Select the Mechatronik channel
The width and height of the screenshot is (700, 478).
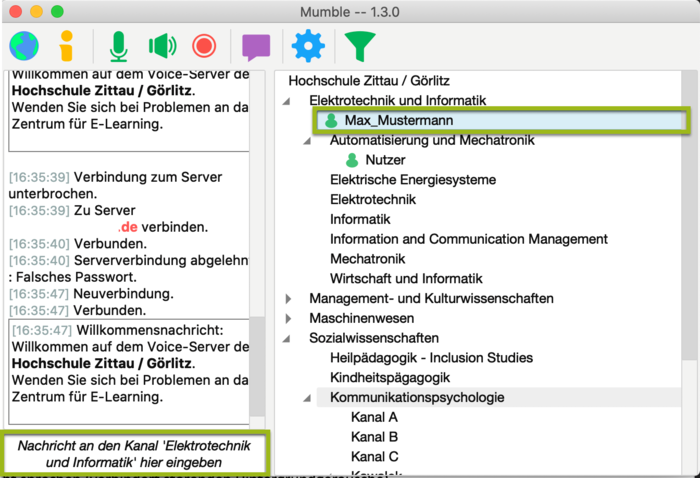click(367, 258)
